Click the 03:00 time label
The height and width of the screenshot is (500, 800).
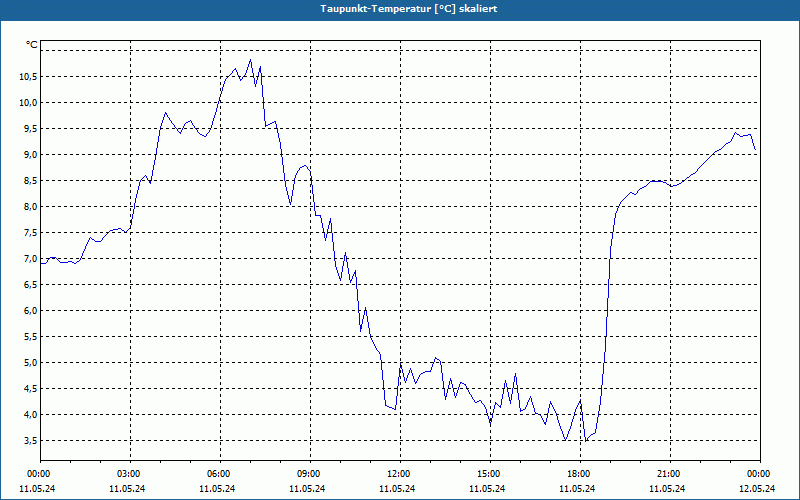tap(130, 474)
